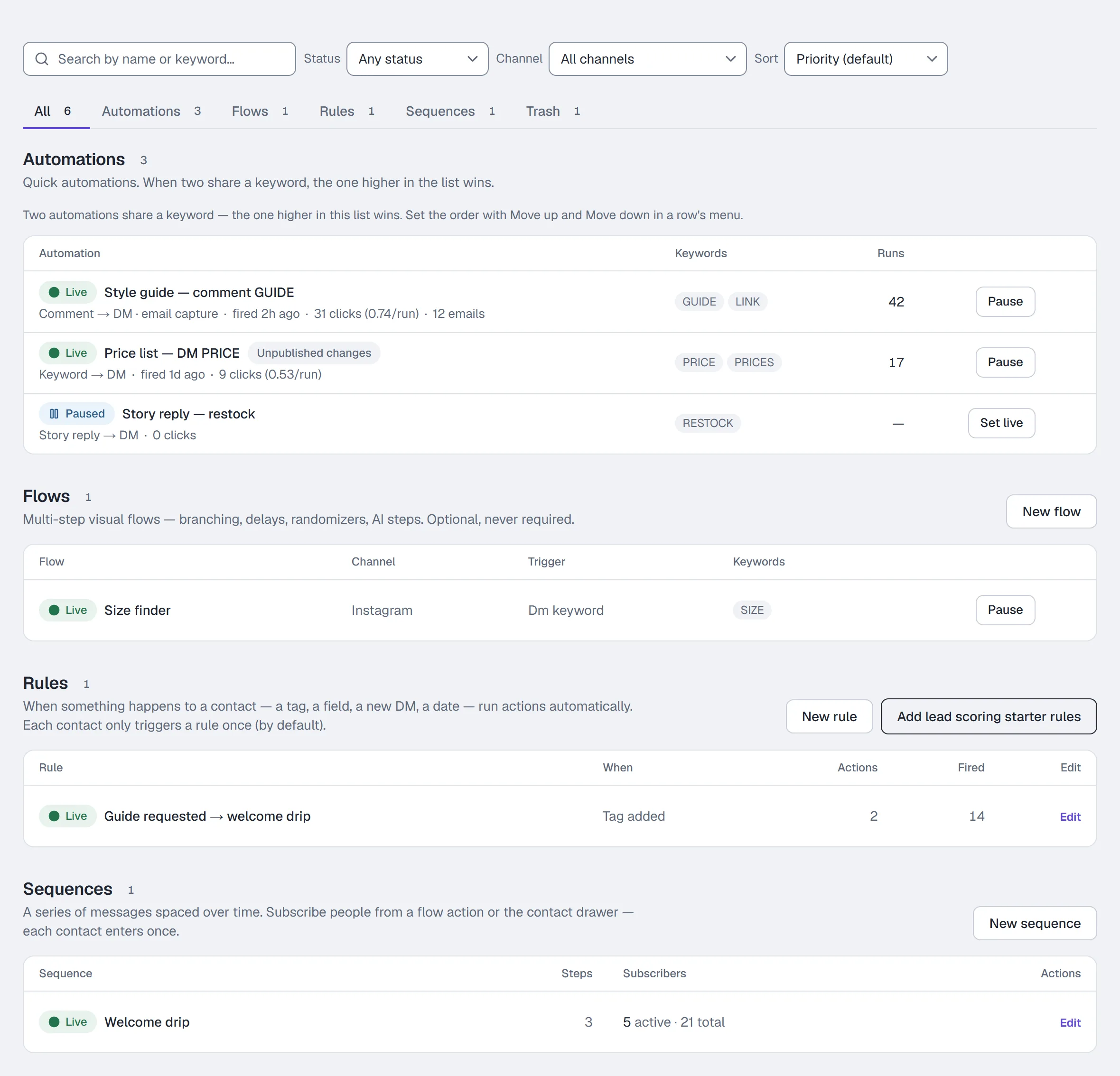Open Style guide — comment GUIDE automation

pos(199,292)
